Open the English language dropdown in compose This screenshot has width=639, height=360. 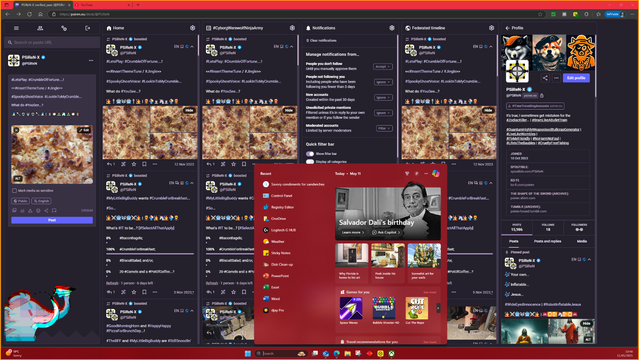pos(42,201)
